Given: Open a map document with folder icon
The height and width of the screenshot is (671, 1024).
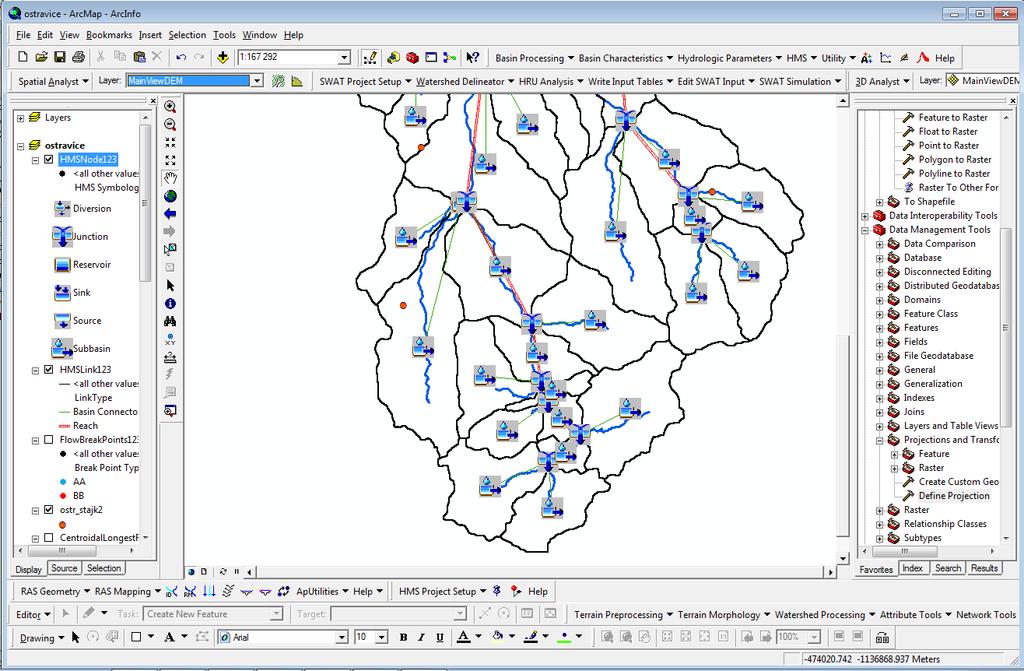Looking at the screenshot, I should (41, 57).
